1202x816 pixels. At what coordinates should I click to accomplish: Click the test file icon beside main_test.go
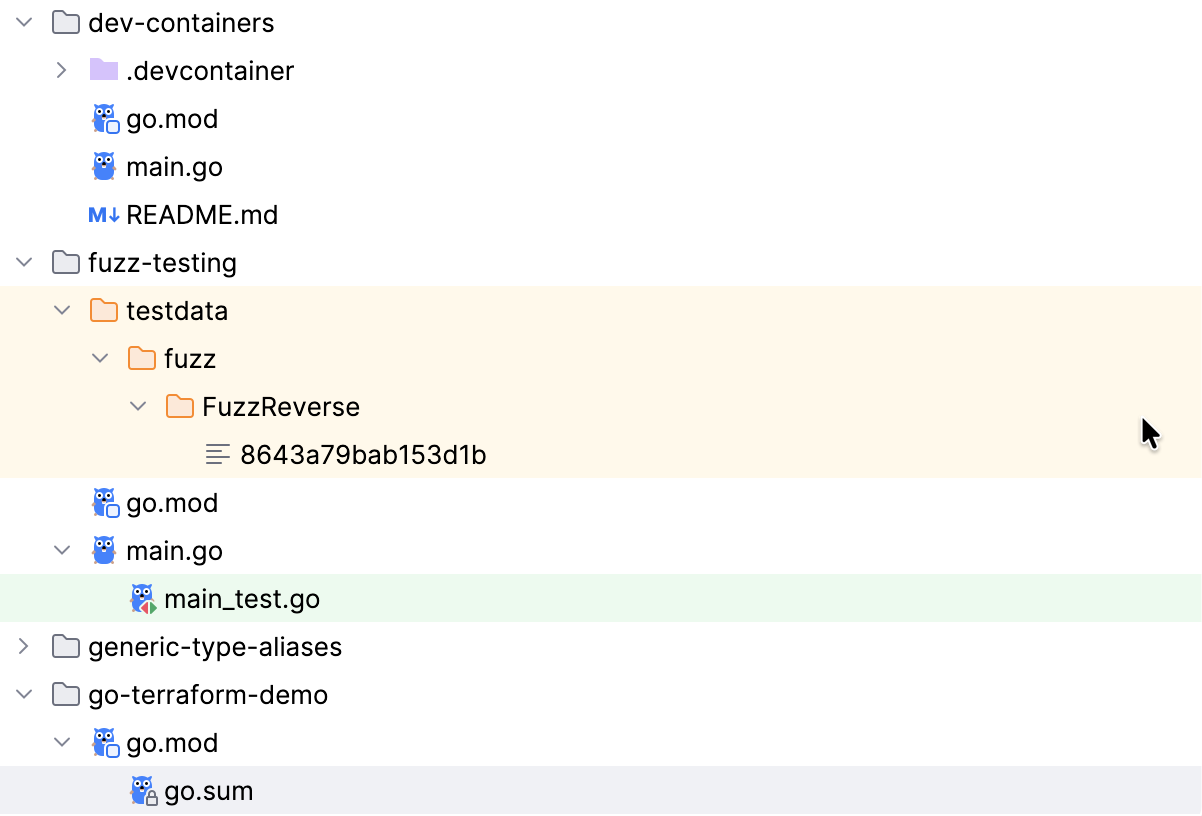[x=142, y=598]
